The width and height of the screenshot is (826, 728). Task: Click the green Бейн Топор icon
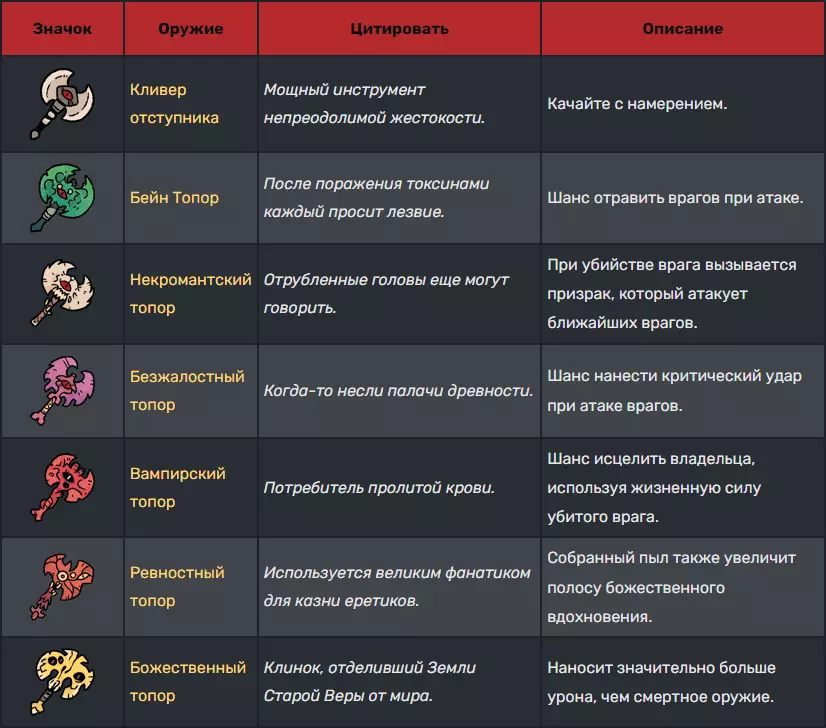point(64,197)
